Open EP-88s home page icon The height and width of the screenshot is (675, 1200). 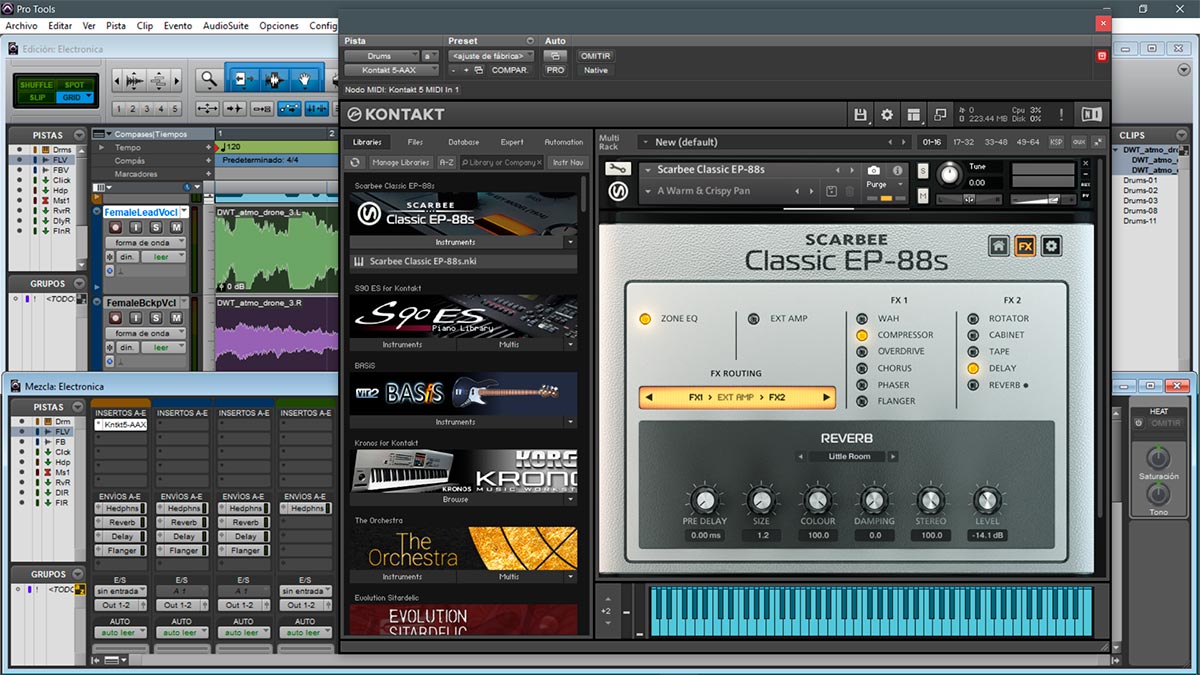(x=998, y=246)
